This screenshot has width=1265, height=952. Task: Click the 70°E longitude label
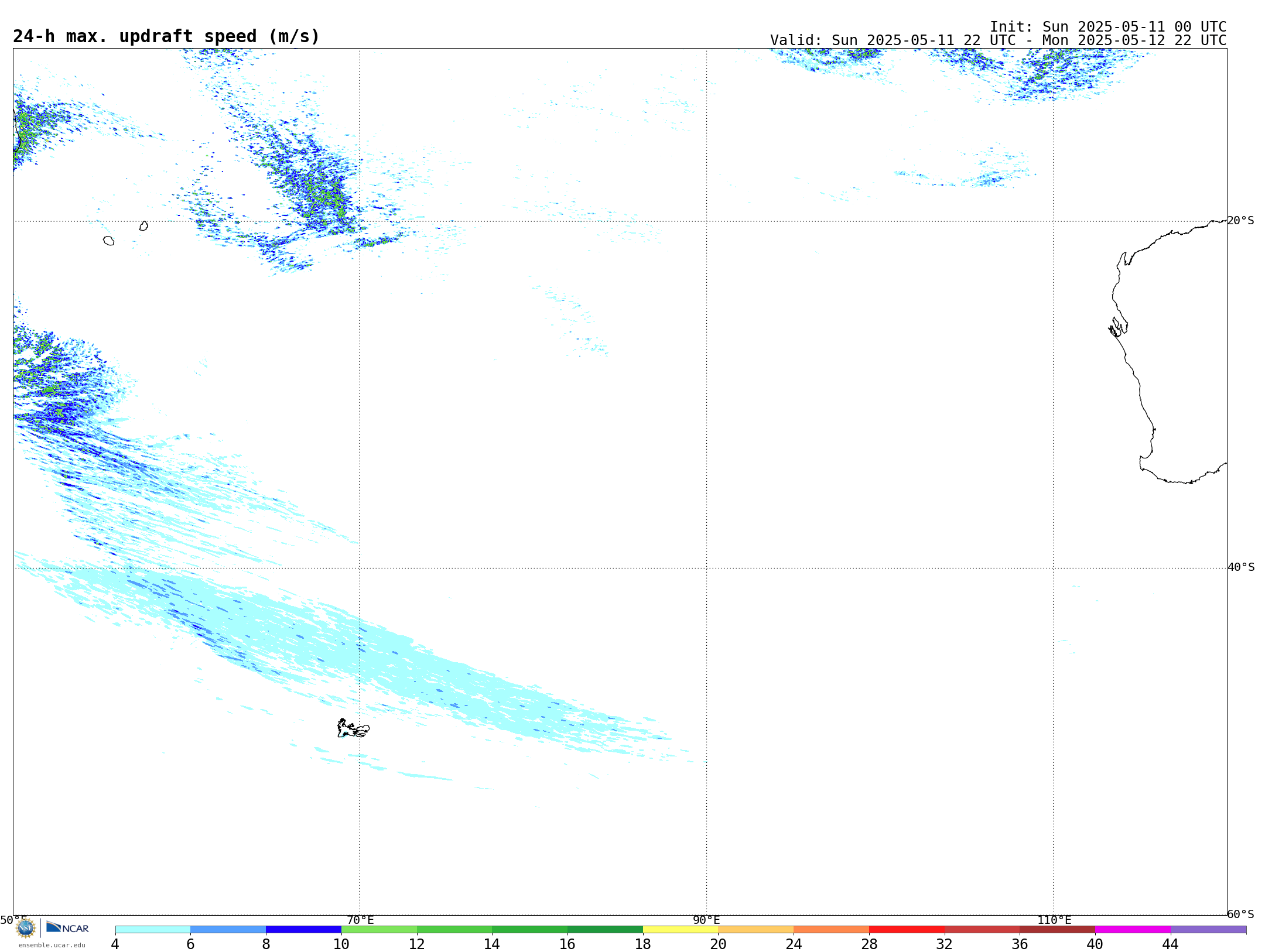coord(360,920)
